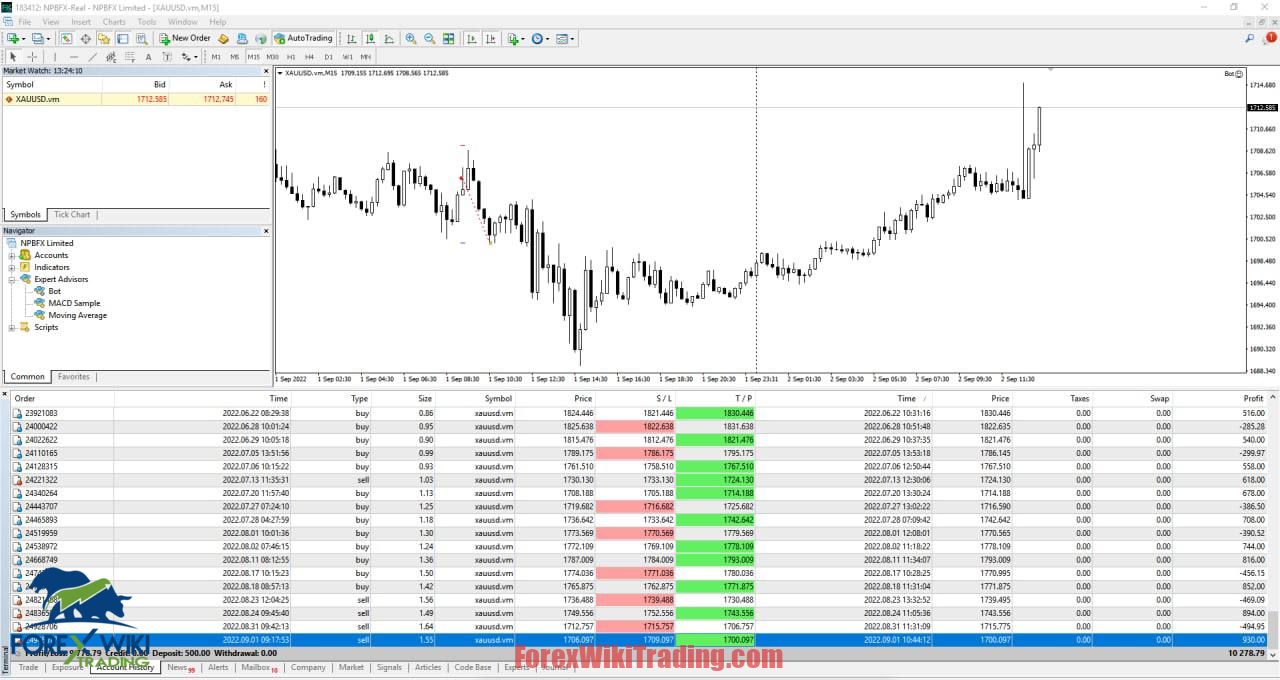Close the Navigator panel
Image resolution: width=1280 pixels, height=680 pixels.
point(266,231)
